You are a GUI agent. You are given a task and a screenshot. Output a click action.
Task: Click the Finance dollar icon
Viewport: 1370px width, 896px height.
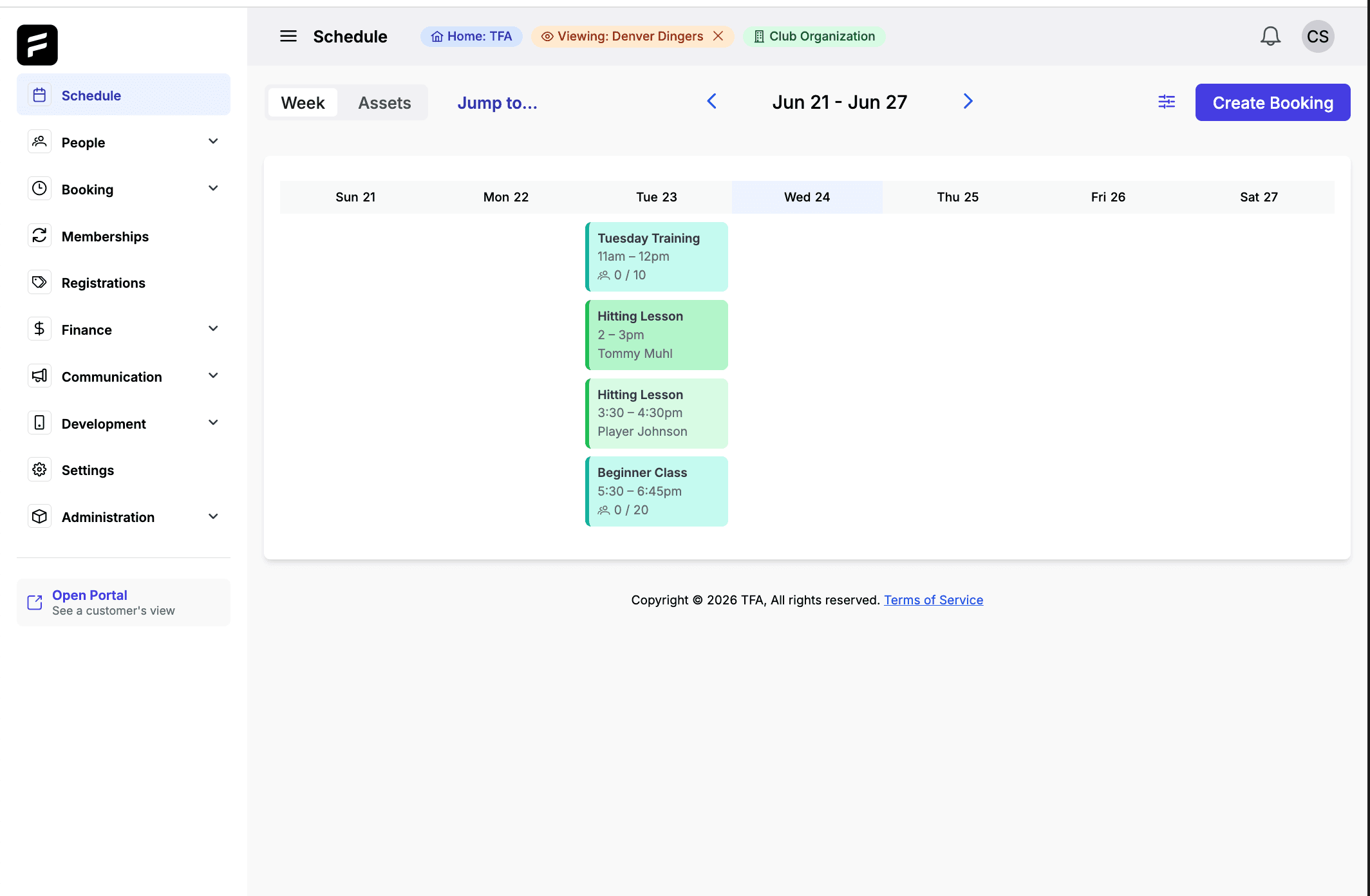tap(39, 329)
